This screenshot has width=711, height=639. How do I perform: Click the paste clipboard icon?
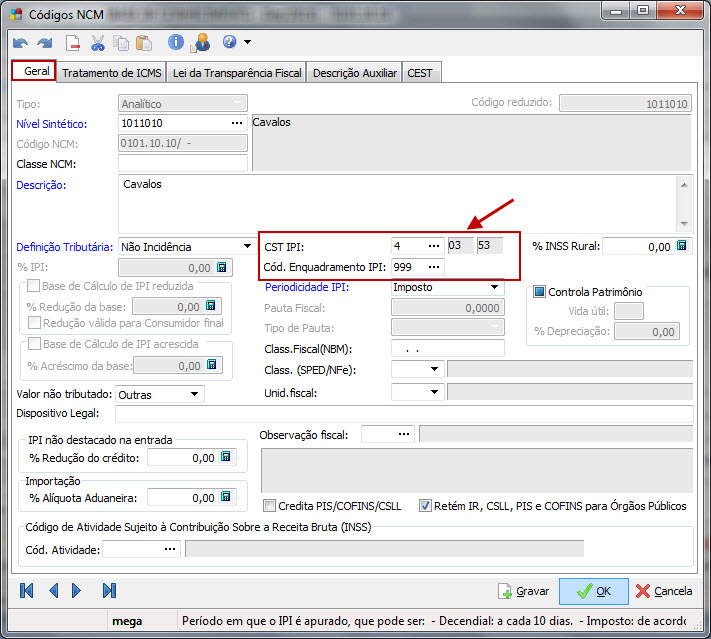[144, 43]
